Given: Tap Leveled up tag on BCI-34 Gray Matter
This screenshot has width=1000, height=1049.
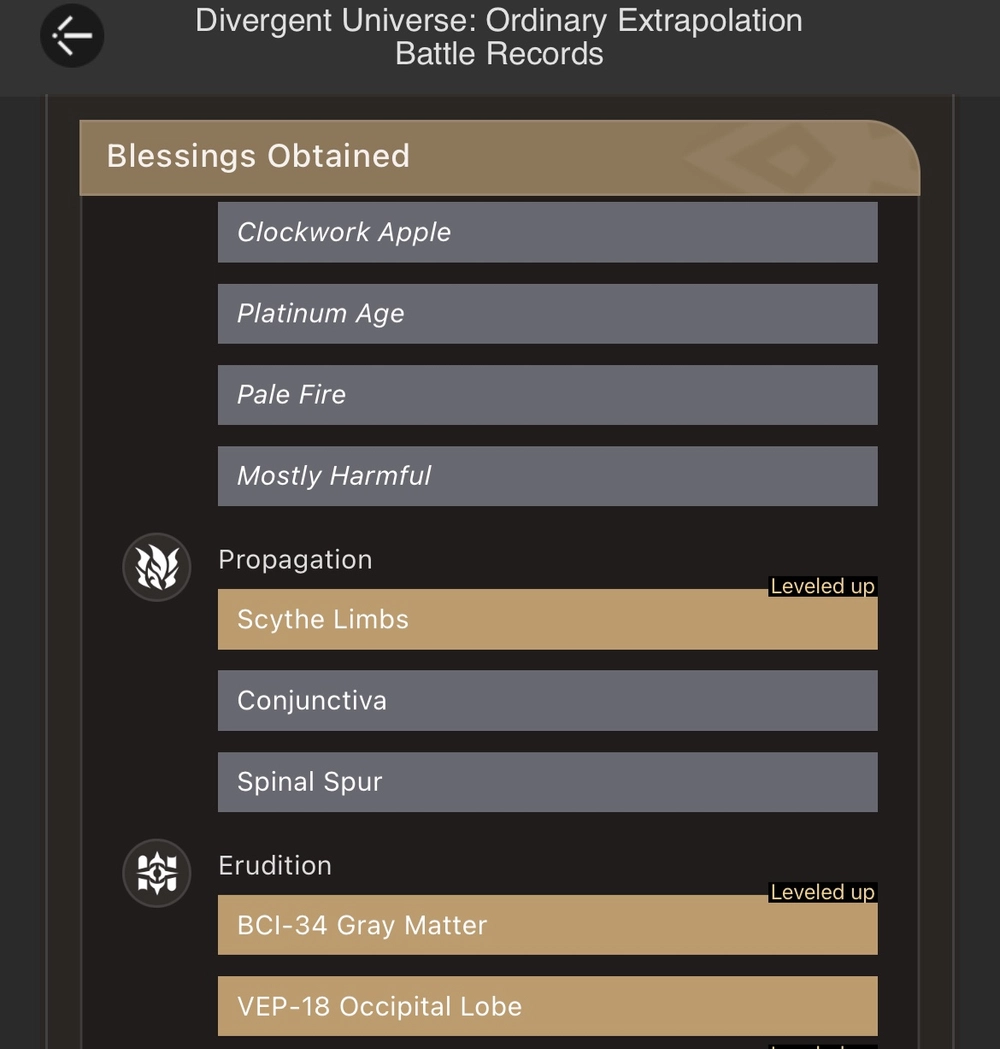Looking at the screenshot, I should pyautogui.click(x=822, y=893).
